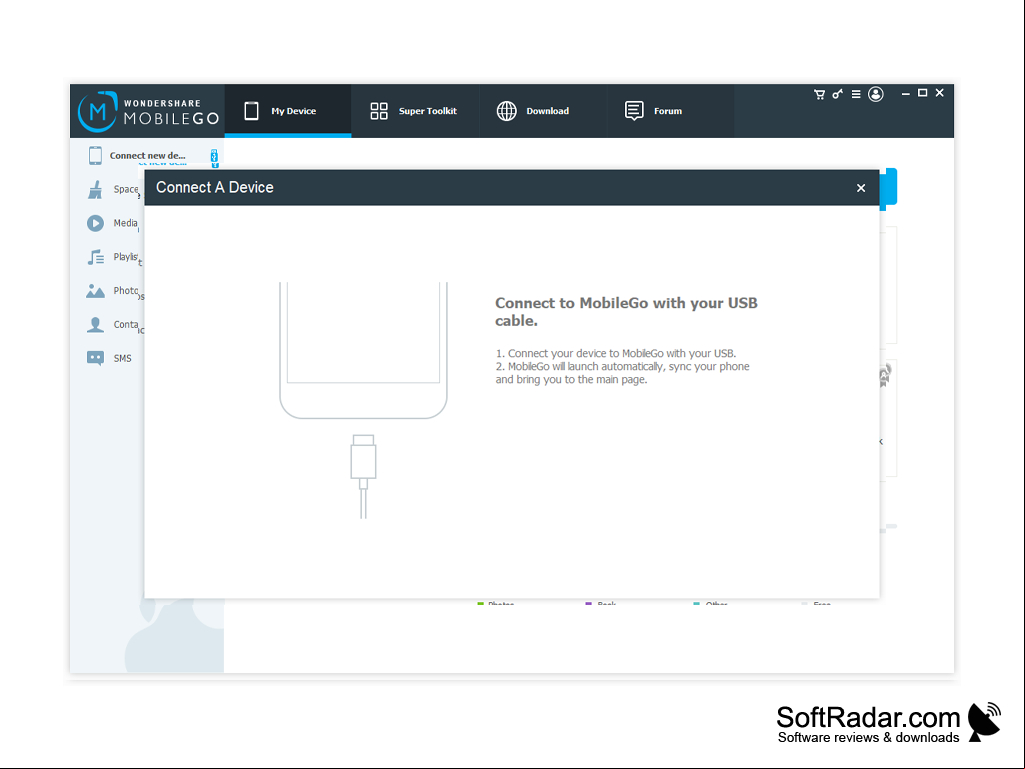The image size is (1025, 769).
Task: Click the Space cleaner broom icon
Action: tap(95, 190)
